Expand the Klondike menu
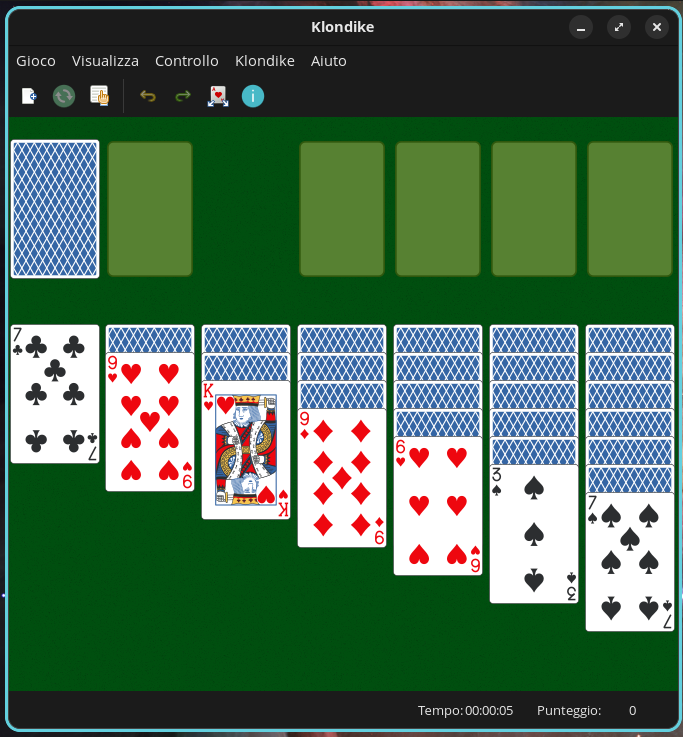 pos(265,61)
